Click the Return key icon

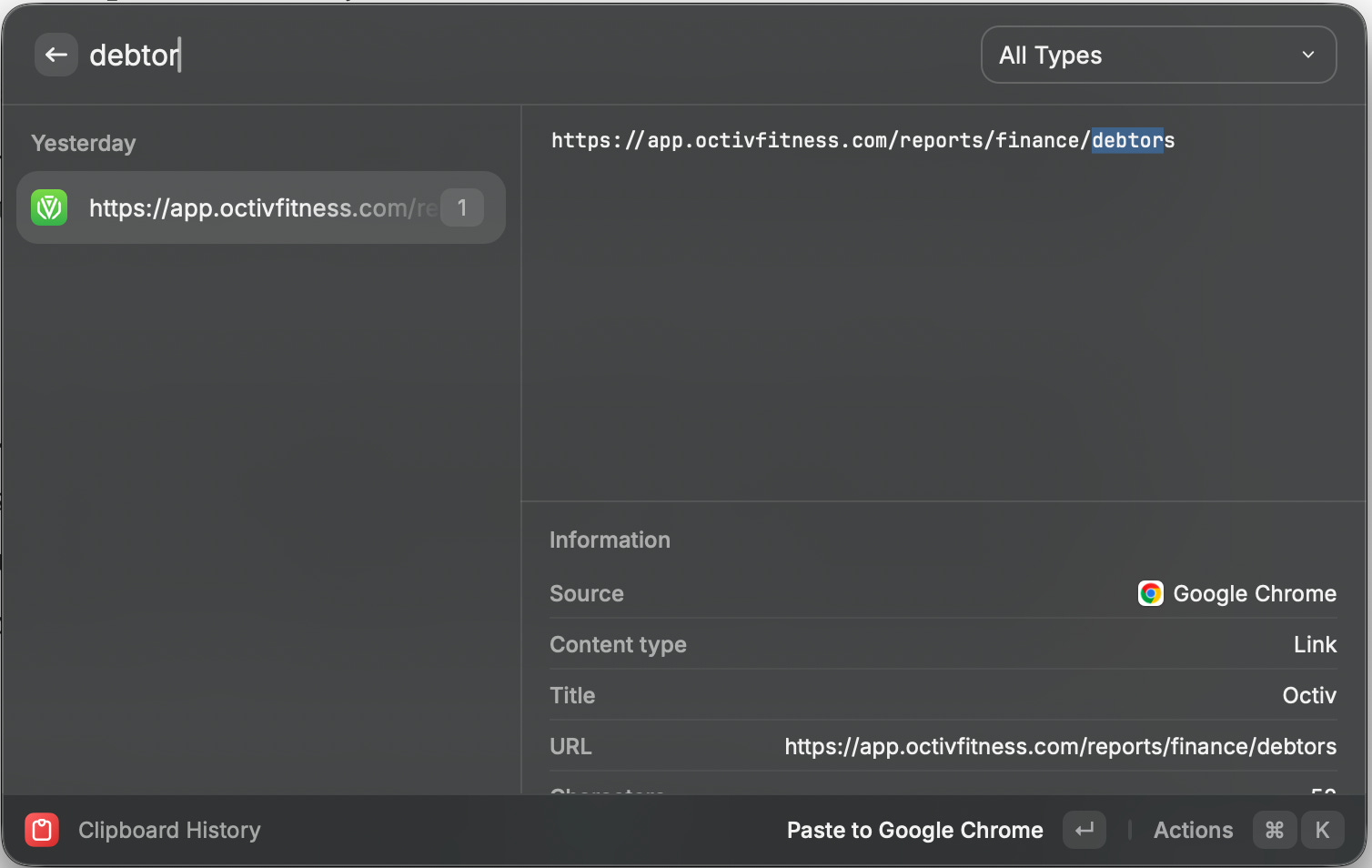(1084, 830)
